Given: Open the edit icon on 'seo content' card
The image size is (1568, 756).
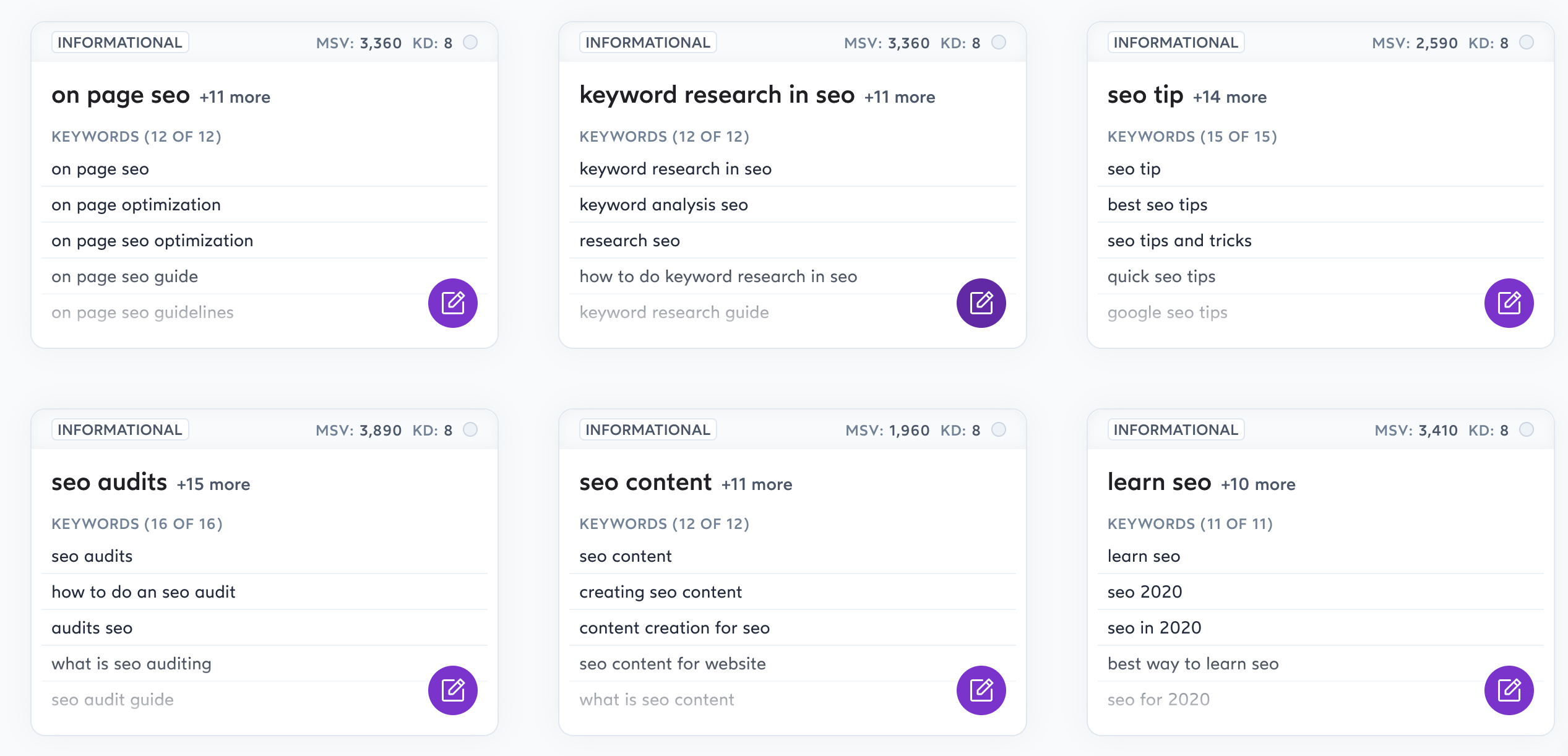Looking at the screenshot, I should [981, 690].
